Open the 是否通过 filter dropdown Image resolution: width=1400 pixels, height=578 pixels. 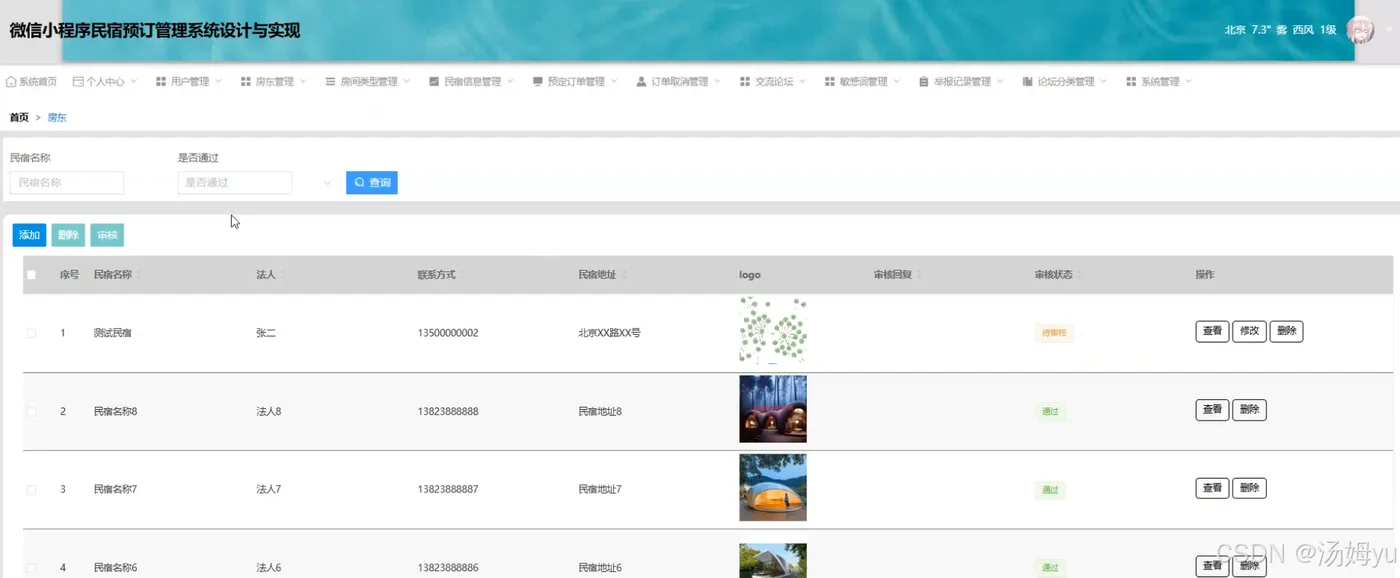pos(235,183)
